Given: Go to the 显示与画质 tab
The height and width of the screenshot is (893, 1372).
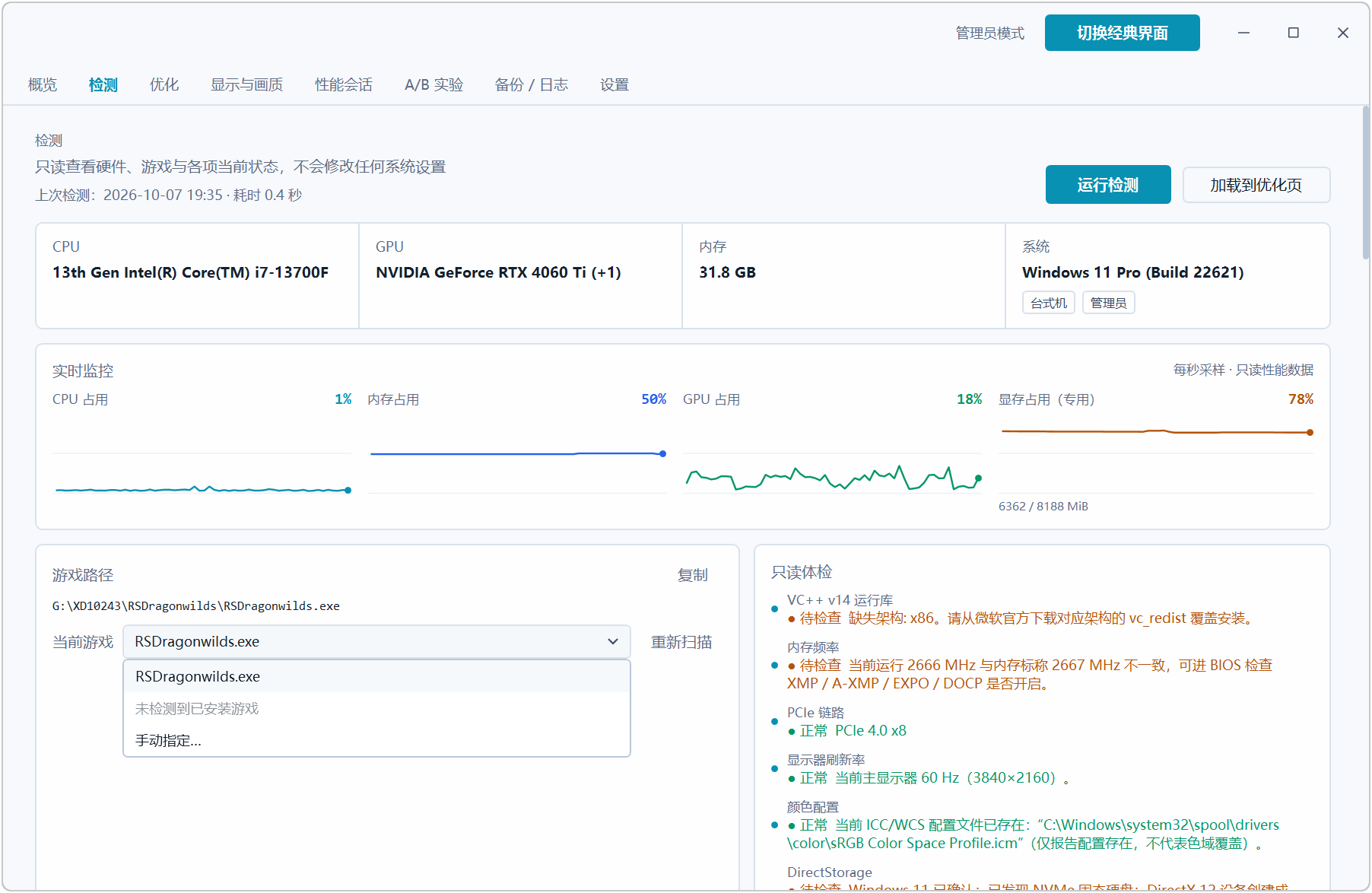Looking at the screenshot, I should pyautogui.click(x=247, y=84).
